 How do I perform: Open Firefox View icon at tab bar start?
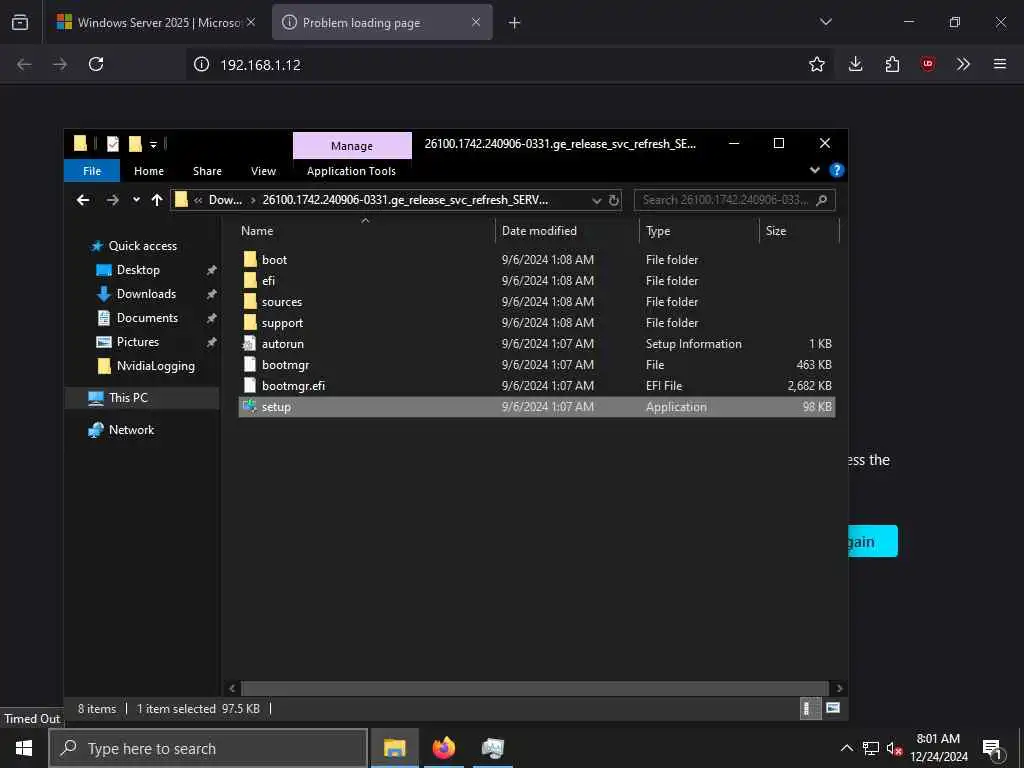20,22
